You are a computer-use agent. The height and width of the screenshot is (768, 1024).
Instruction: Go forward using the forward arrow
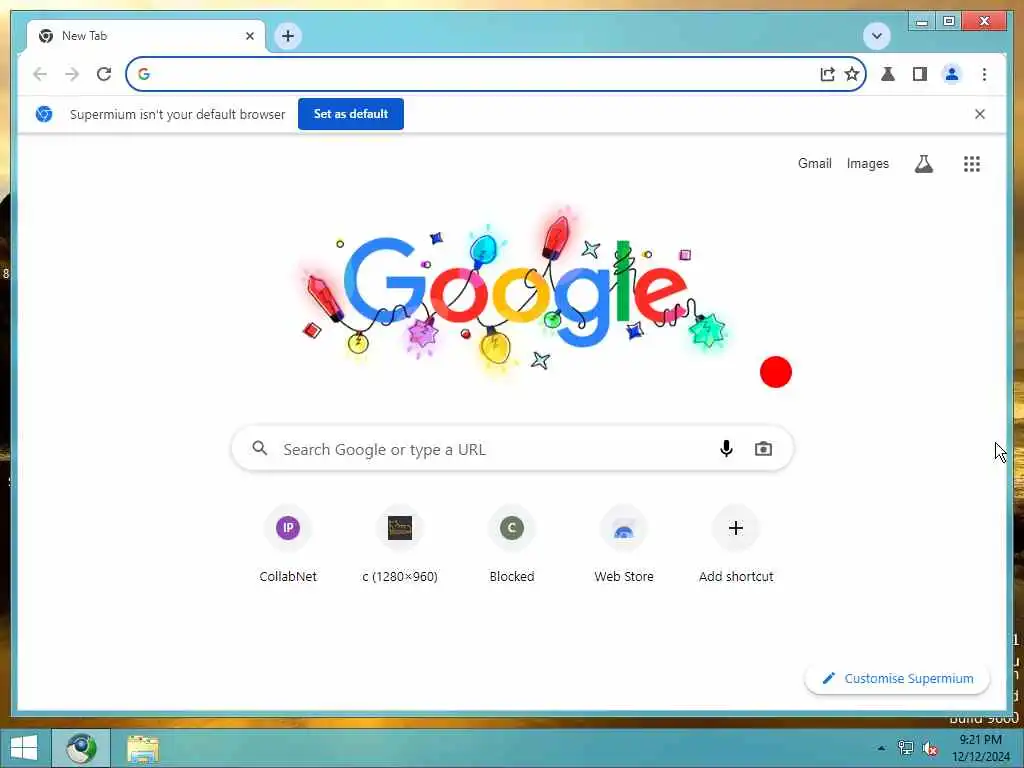(x=72, y=74)
